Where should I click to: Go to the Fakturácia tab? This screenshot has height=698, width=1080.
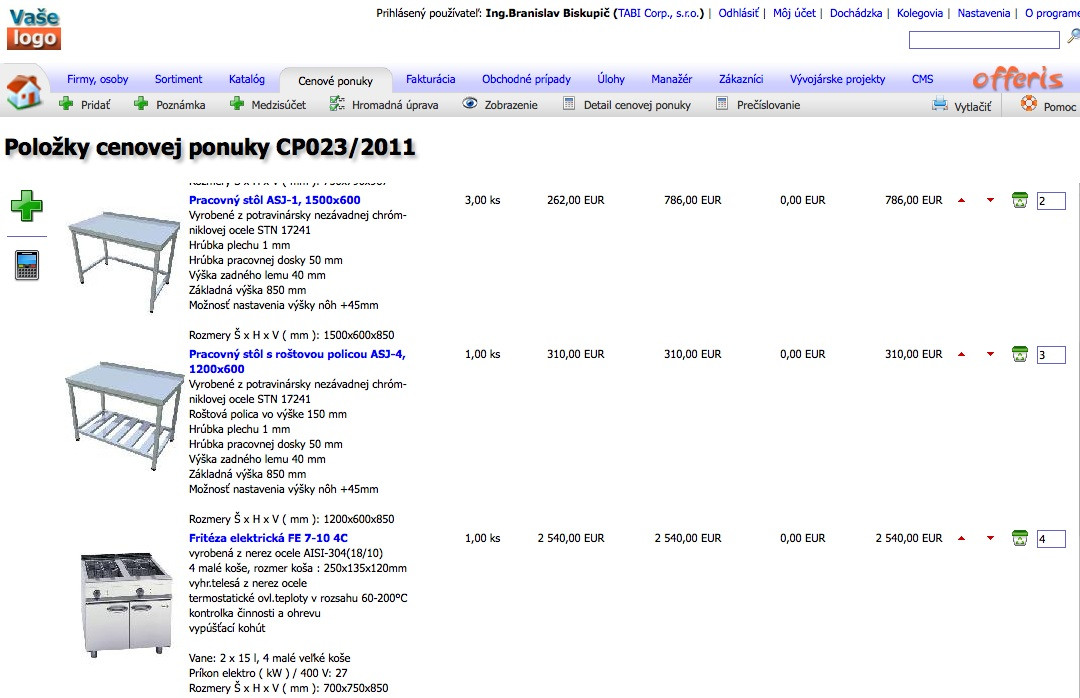click(430, 79)
